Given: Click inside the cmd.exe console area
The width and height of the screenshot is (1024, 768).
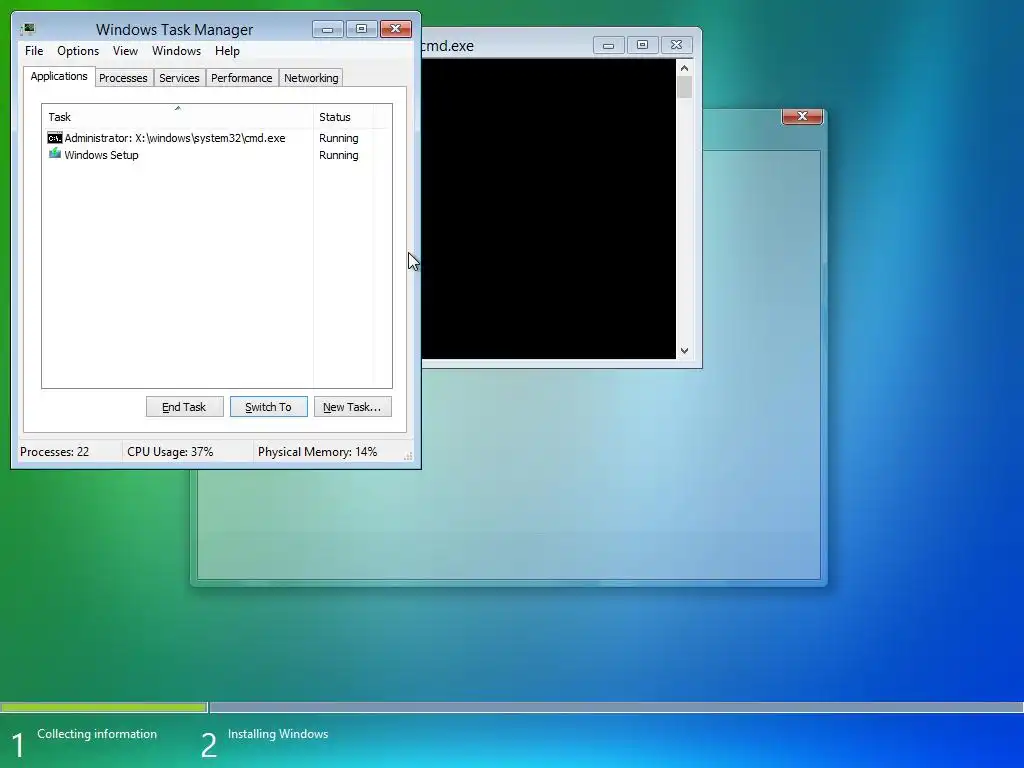Looking at the screenshot, I should (x=549, y=209).
